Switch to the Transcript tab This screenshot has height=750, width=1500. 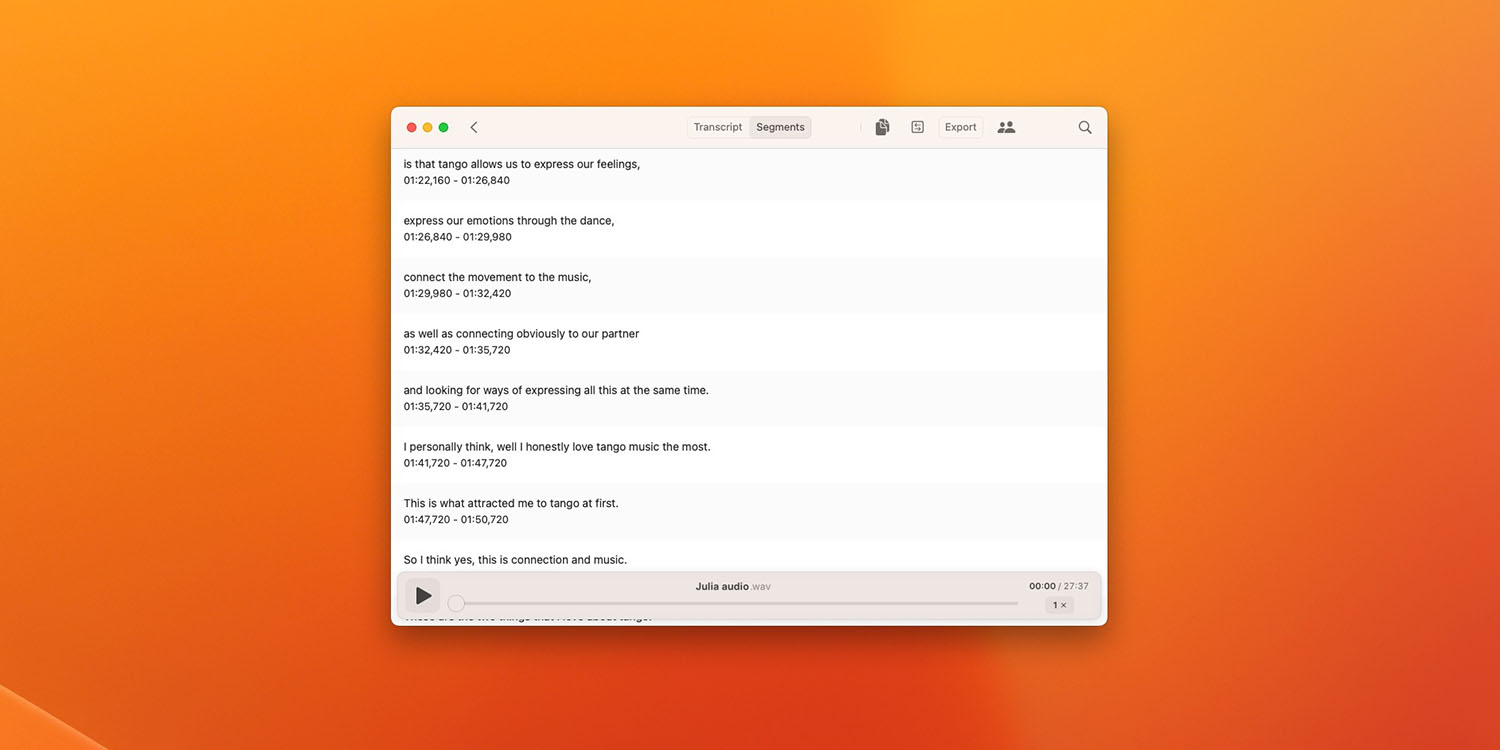(x=718, y=127)
